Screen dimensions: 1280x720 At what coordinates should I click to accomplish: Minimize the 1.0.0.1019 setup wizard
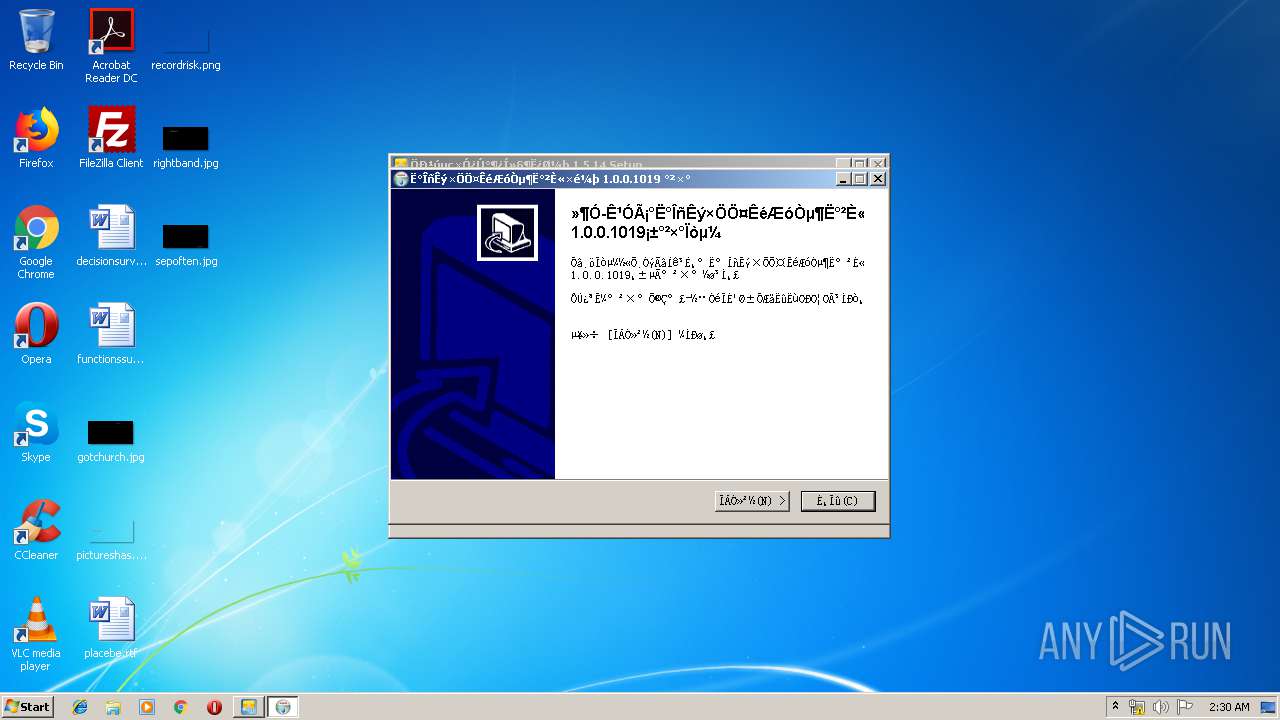tap(844, 179)
